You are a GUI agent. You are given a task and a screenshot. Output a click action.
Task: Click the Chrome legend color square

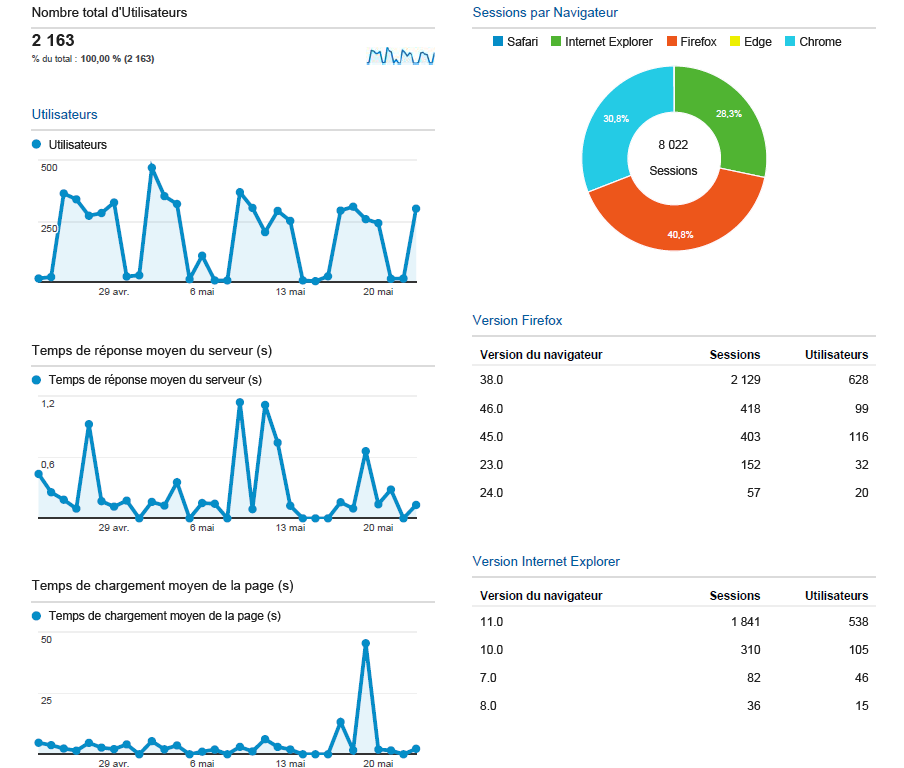pyautogui.click(x=790, y=42)
